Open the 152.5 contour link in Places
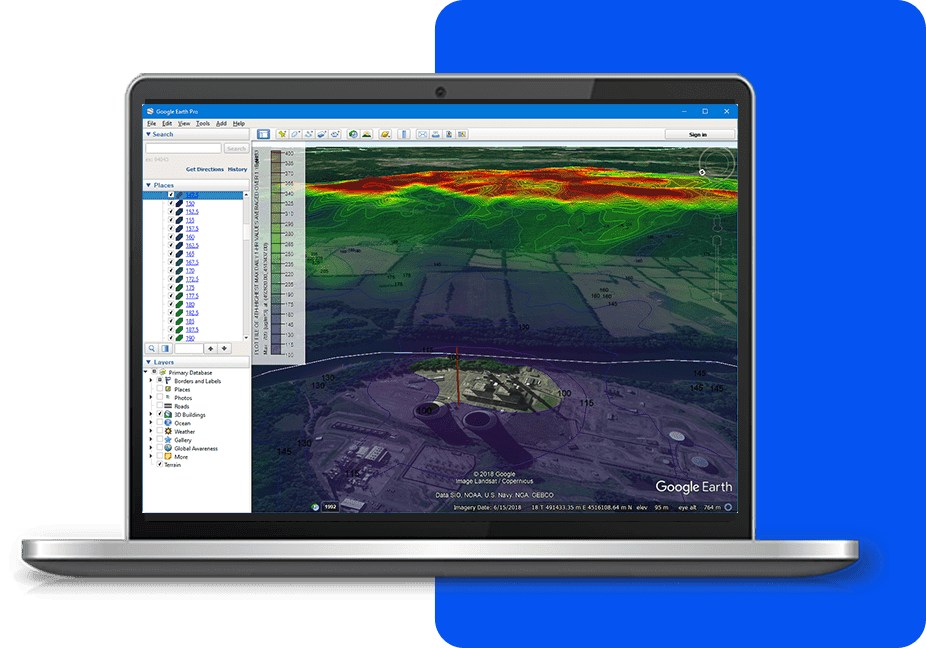Screen dimensions: 926x648 (x=192, y=211)
